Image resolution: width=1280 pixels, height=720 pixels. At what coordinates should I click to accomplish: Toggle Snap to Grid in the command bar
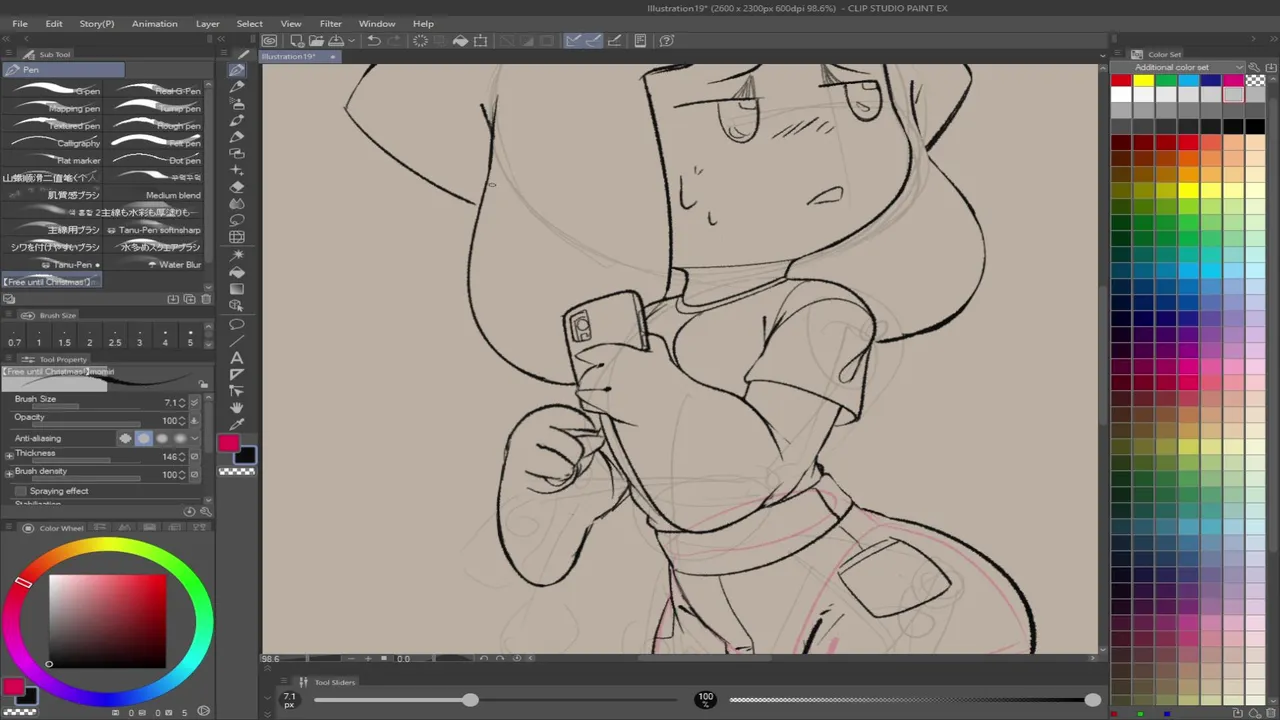pos(615,41)
